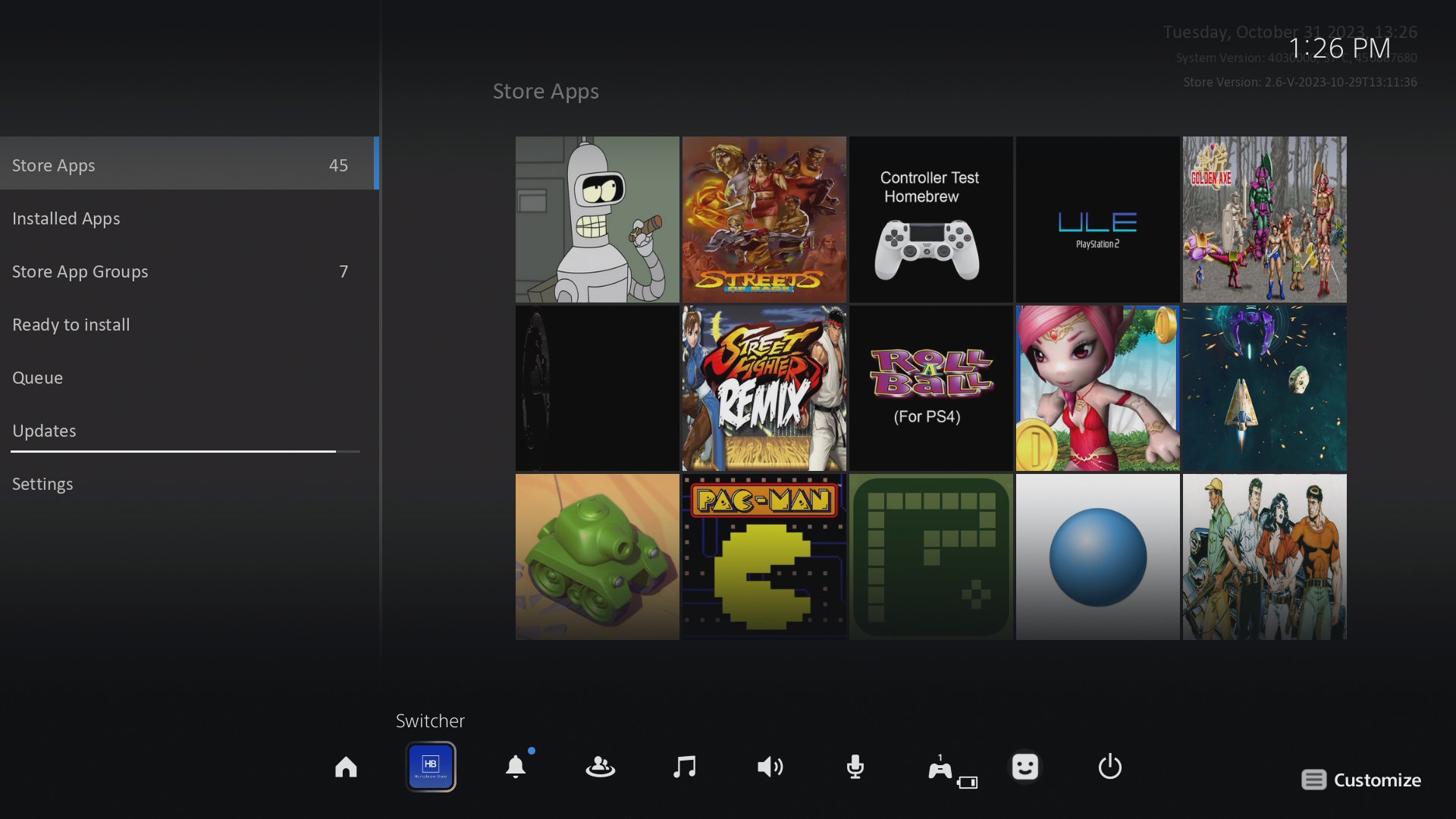Select the tank game icon
Viewport: 1456px width, 819px height.
pyautogui.click(x=597, y=557)
